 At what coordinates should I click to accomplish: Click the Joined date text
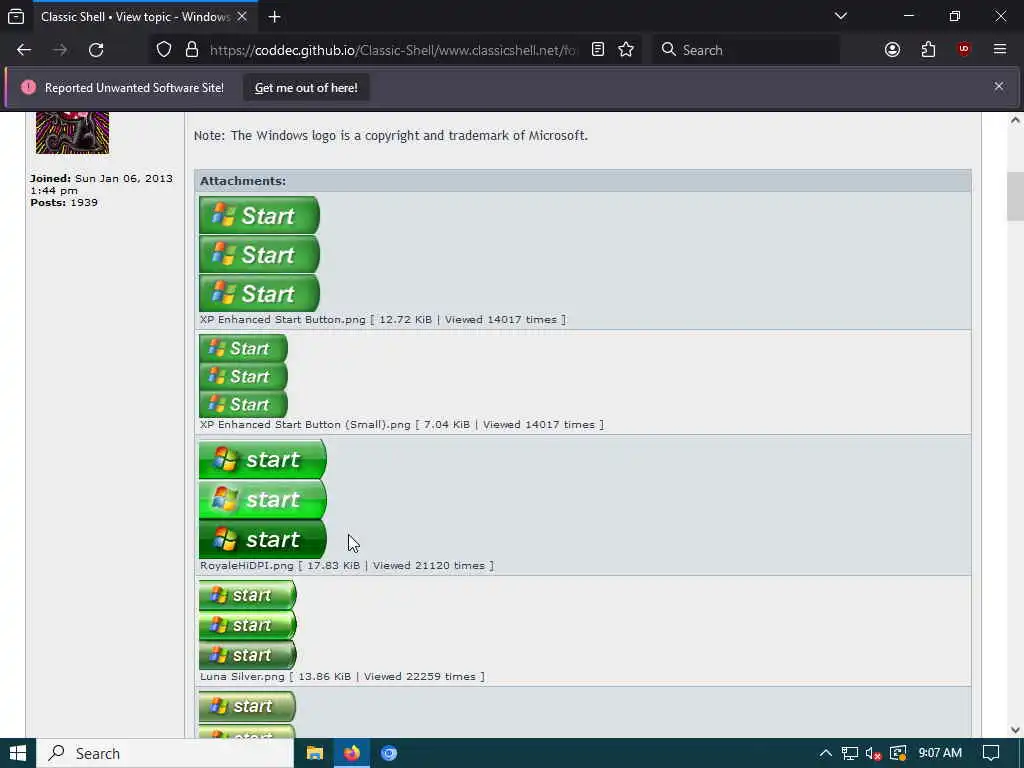101,184
